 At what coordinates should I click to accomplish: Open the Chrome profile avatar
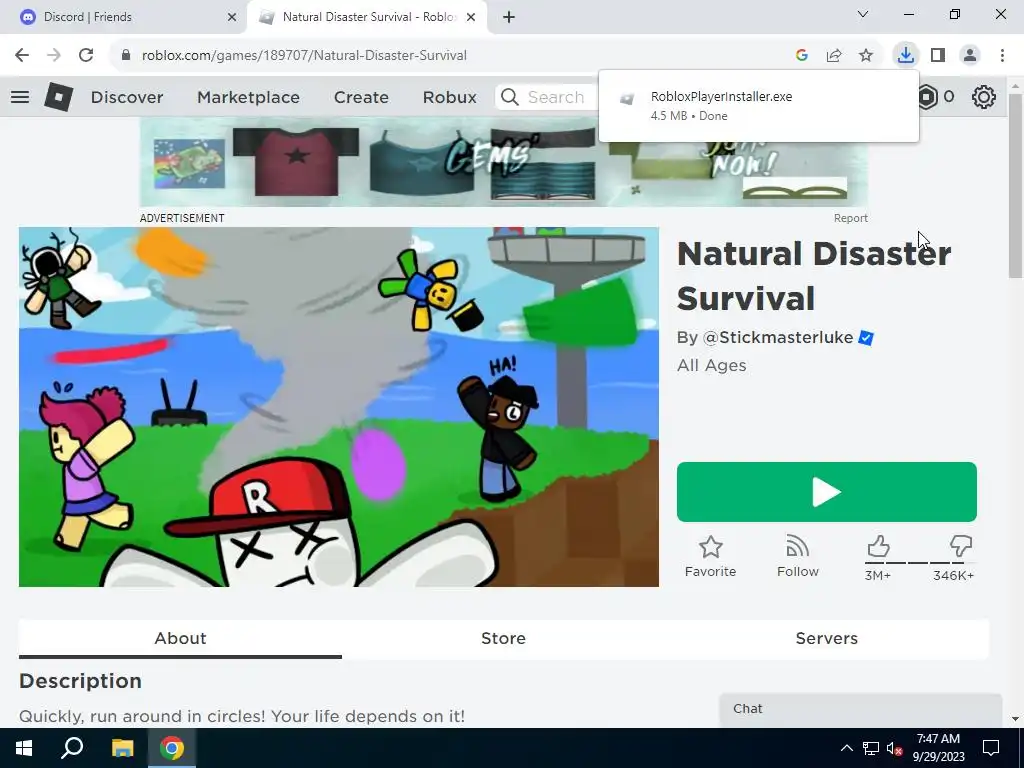pyautogui.click(x=970, y=56)
